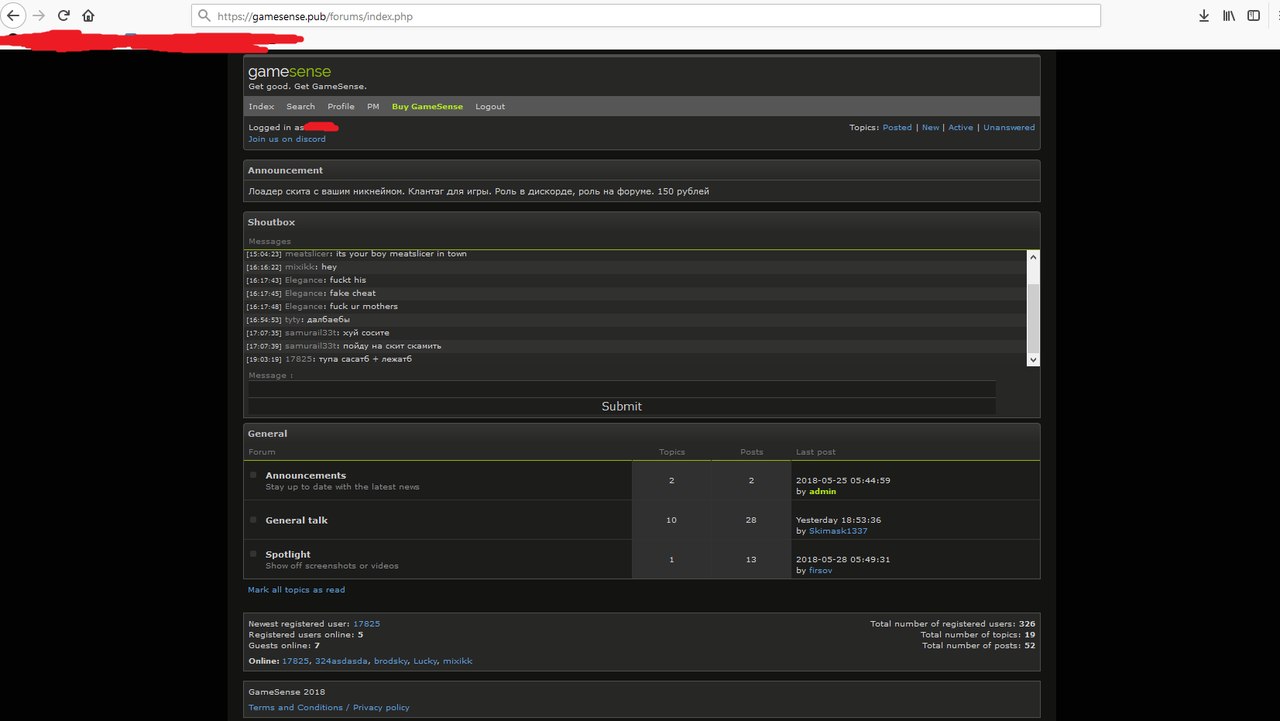Click the browser back arrow button
Viewport: 1280px width, 721px height.
[13, 16]
